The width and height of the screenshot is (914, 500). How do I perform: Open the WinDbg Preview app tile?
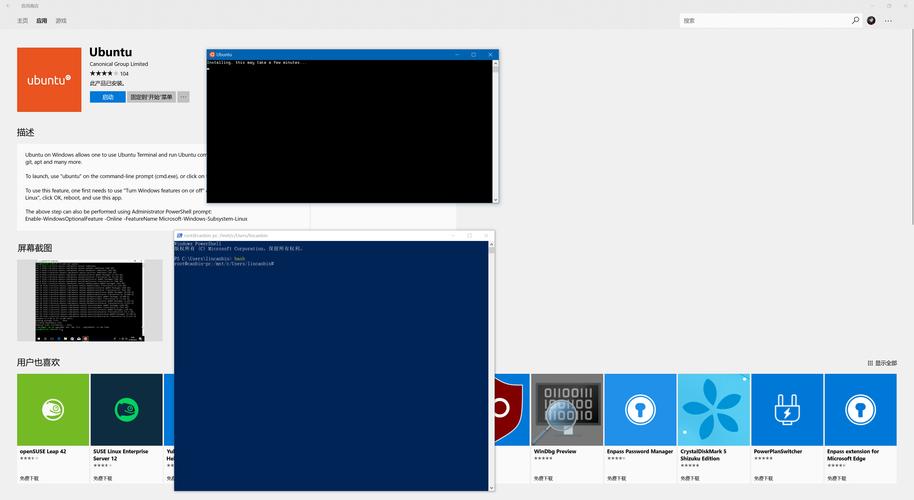(x=567, y=428)
